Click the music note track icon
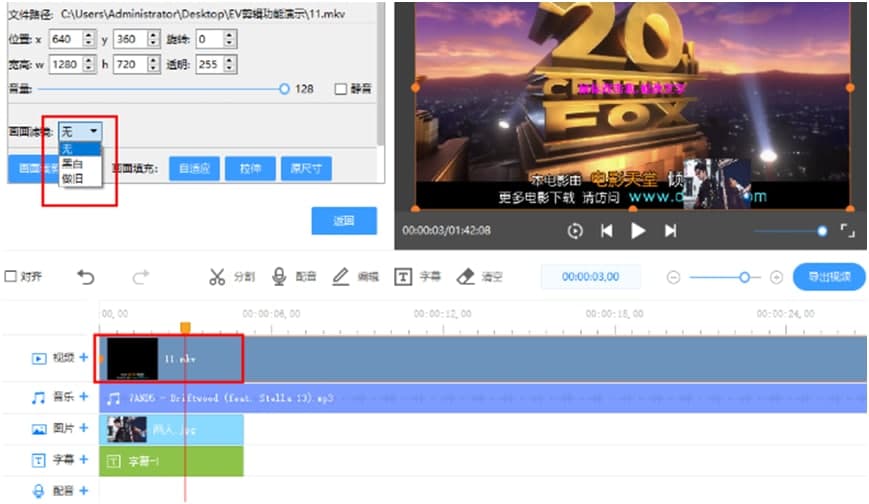 click(38, 398)
